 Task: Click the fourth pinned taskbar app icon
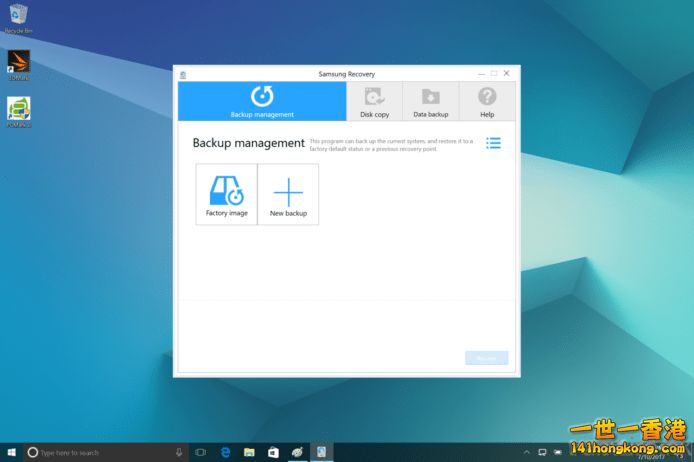click(297, 452)
